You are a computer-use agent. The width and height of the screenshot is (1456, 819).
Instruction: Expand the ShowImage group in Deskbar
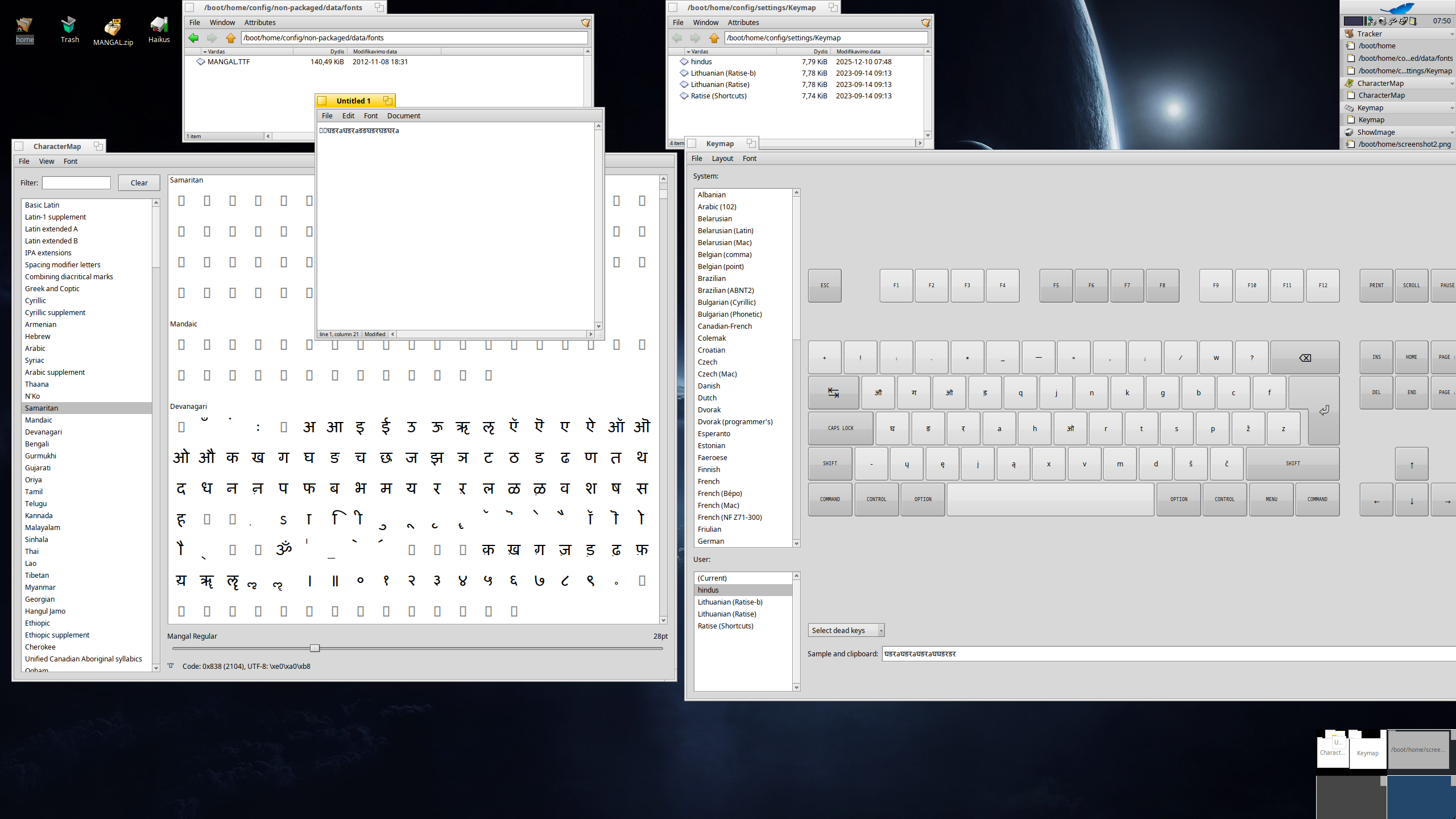1451,133
